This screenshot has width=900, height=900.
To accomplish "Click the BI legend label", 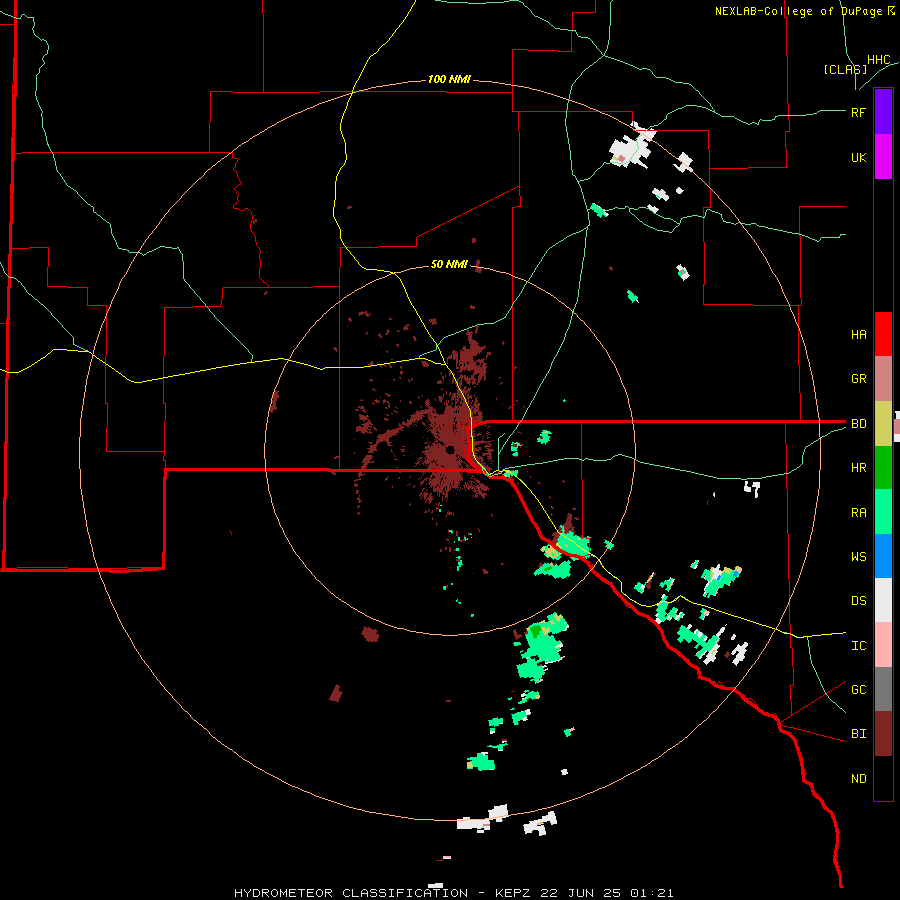I will pos(858,734).
